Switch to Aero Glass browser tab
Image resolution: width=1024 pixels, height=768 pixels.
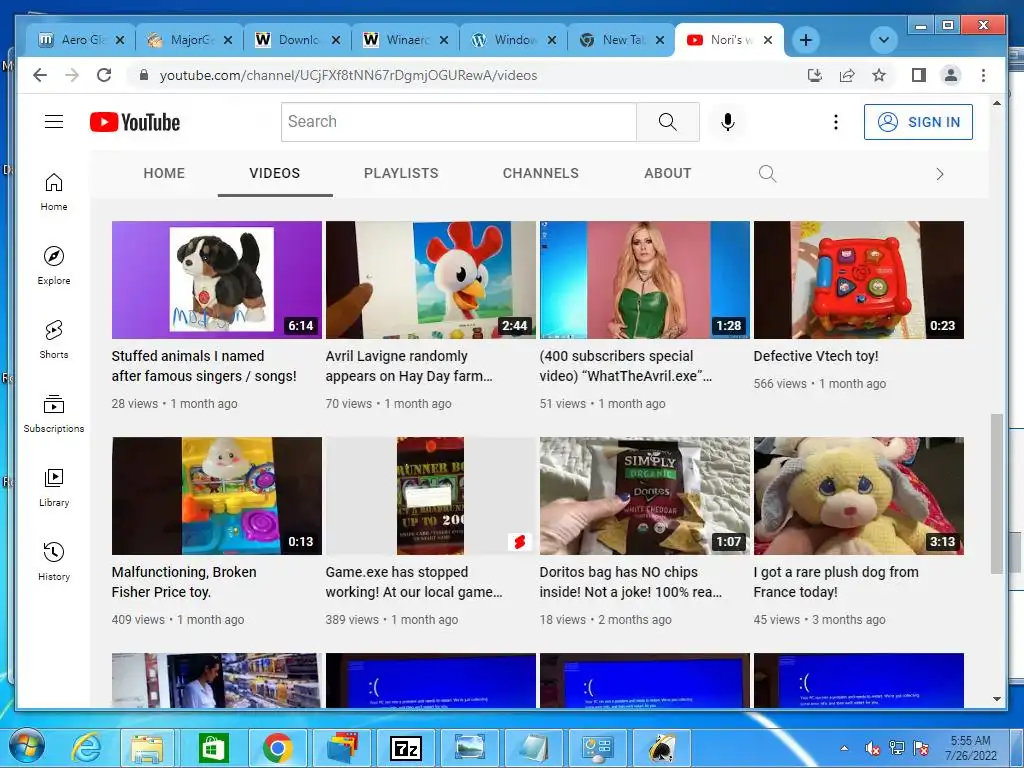coord(80,40)
